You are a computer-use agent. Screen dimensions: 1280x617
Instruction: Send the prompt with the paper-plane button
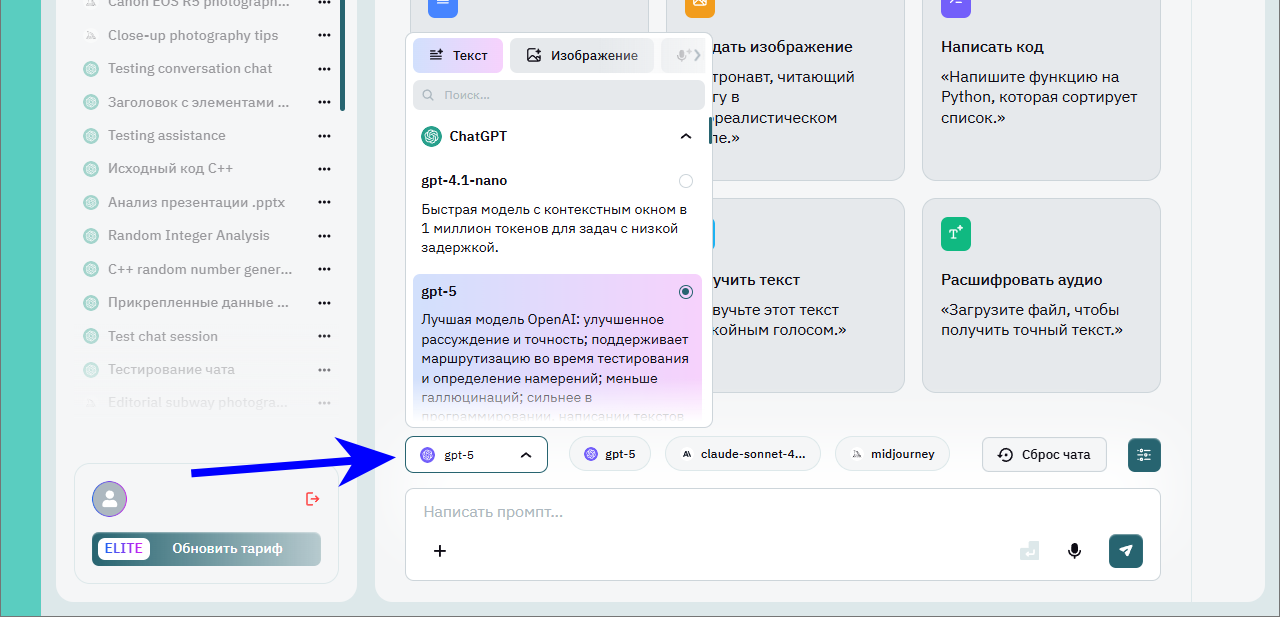[1126, 551]
